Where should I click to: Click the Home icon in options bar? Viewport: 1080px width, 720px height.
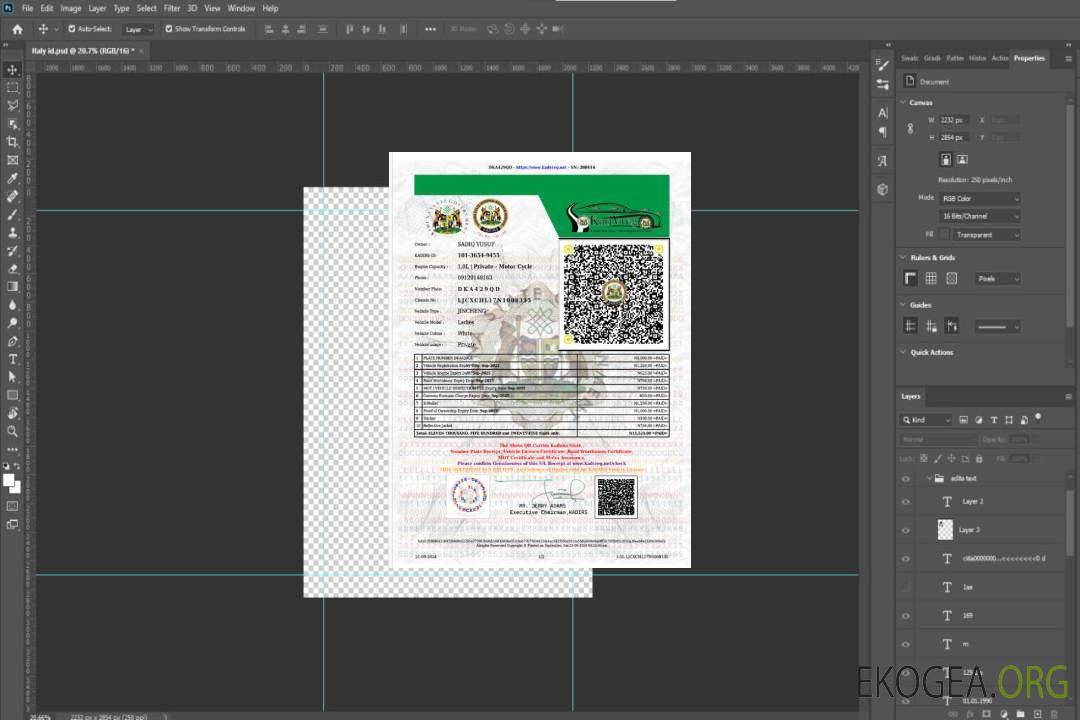(17, 29)
